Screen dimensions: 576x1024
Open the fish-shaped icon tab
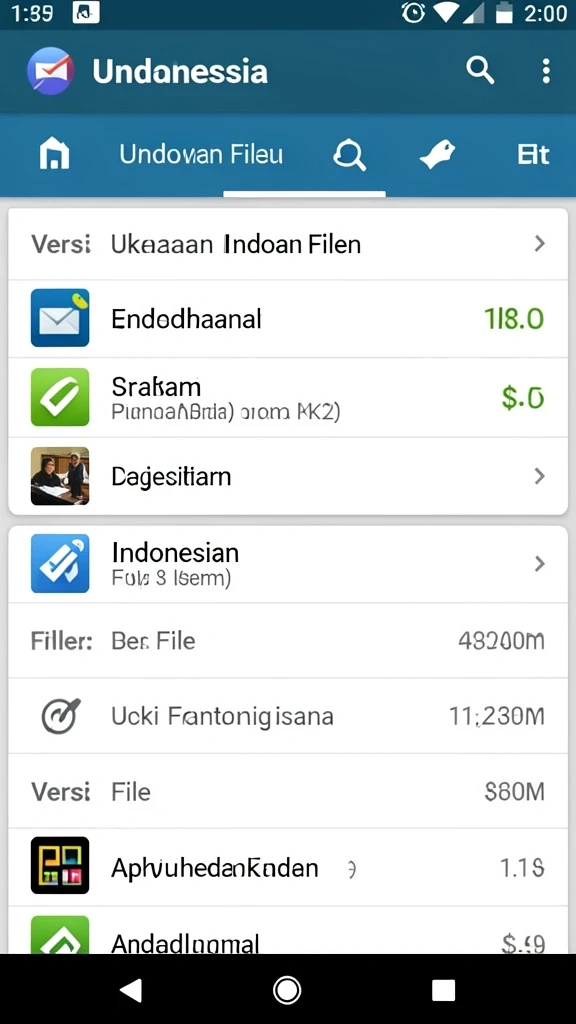(438, 155)
